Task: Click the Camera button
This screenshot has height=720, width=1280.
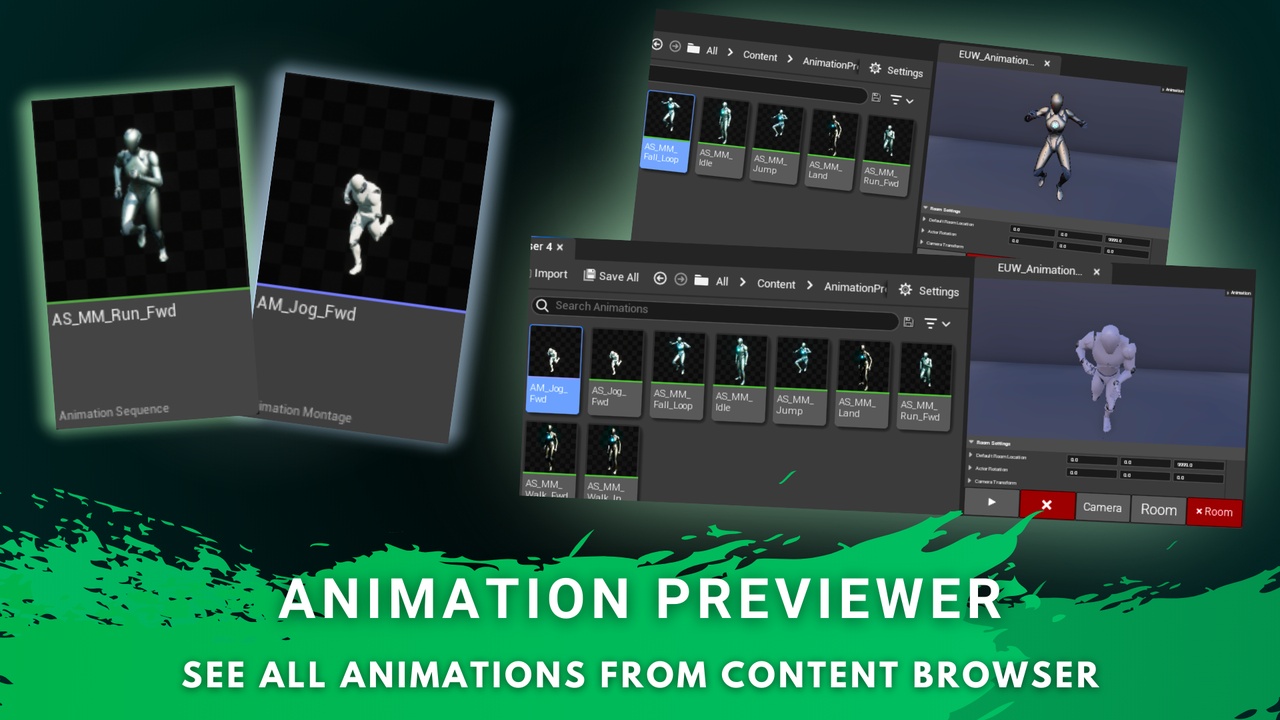Action: click(x=1102, y=508)
